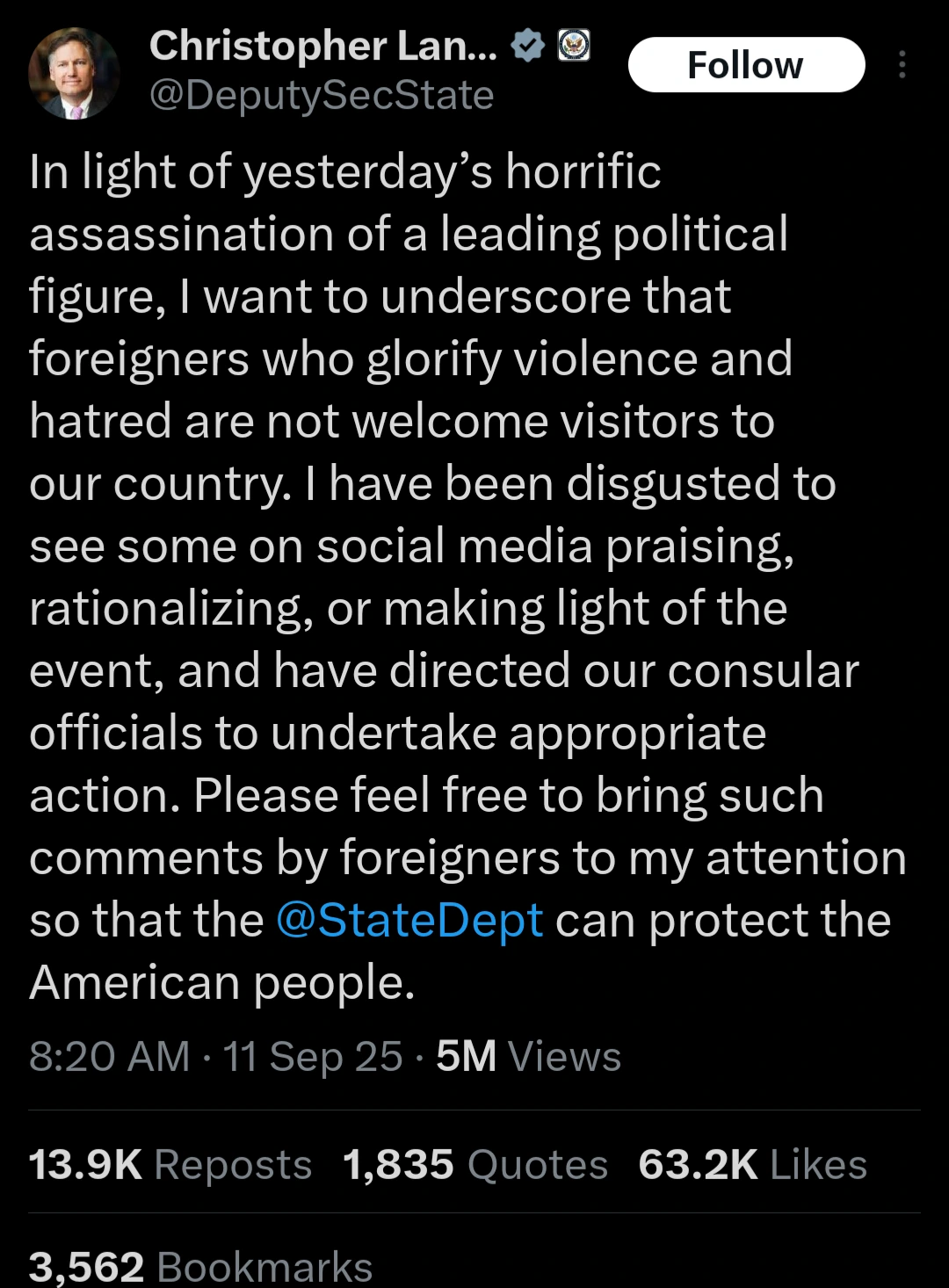Click the government seal affiliation badge

coord(574,46)
